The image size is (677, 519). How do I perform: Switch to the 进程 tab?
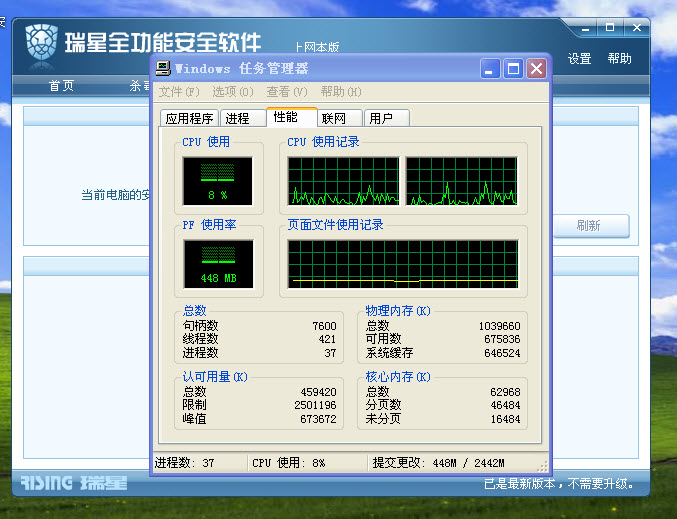(x=243, y=118)
